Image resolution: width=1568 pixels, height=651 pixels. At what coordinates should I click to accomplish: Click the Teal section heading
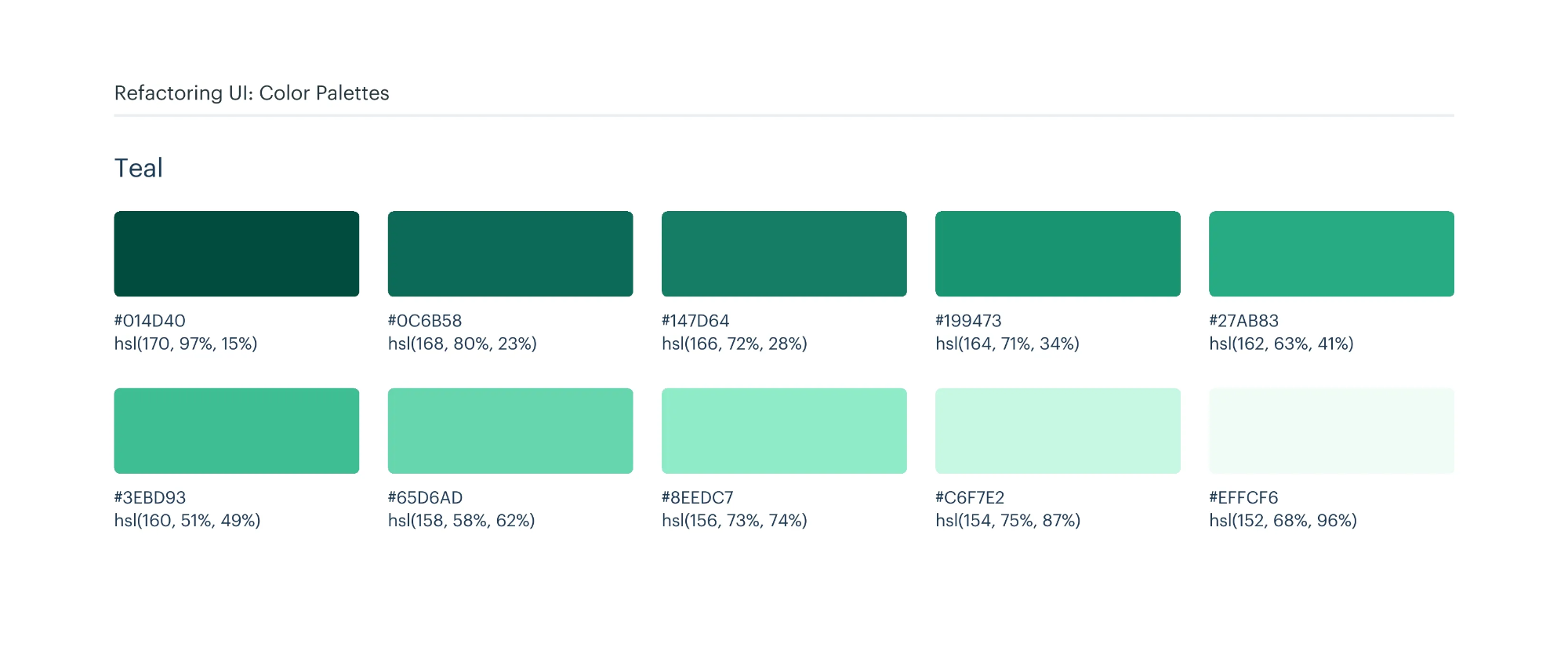click(139, 168)
